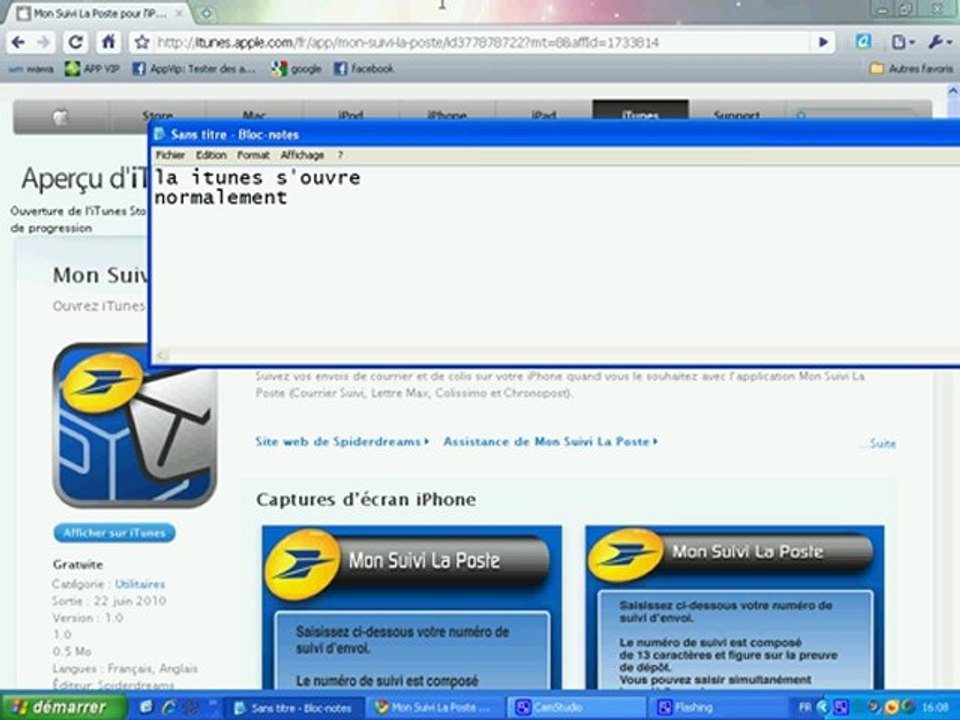
Task: Click the Mon Suivi La Poste app icon
Action: coord(135,425)
